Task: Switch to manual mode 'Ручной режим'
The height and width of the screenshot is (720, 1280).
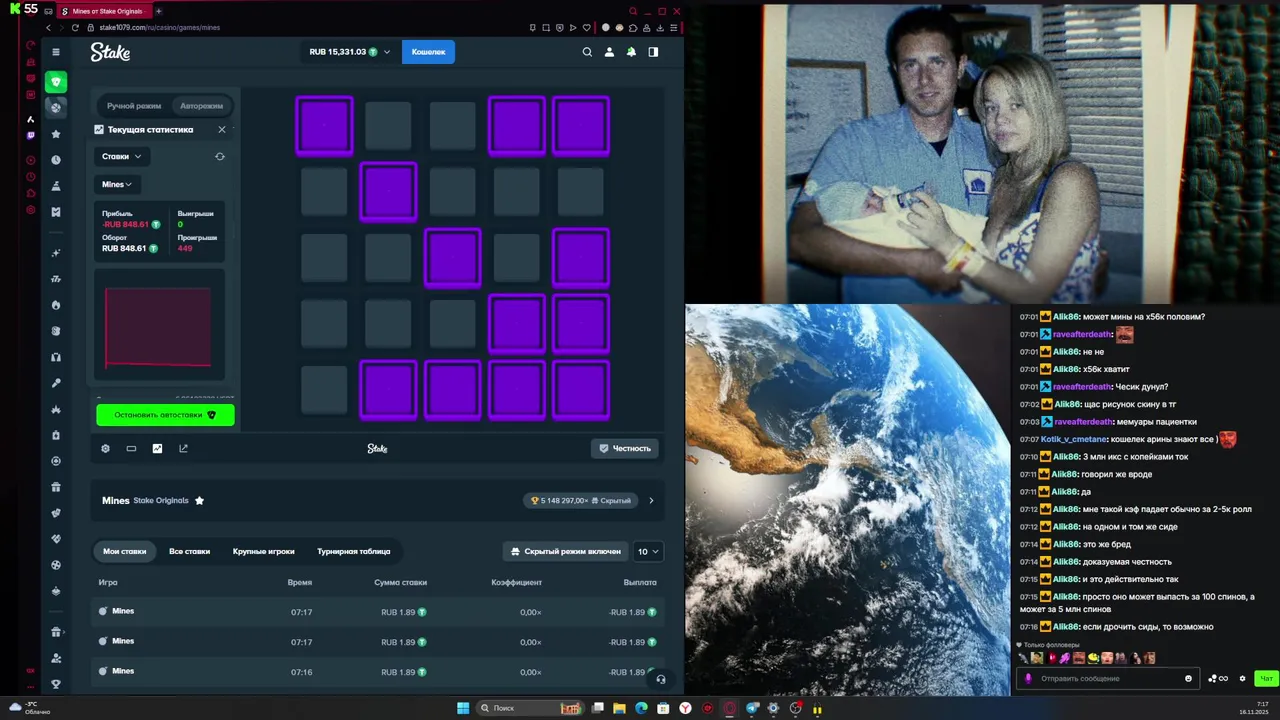Action: (134, 105)
